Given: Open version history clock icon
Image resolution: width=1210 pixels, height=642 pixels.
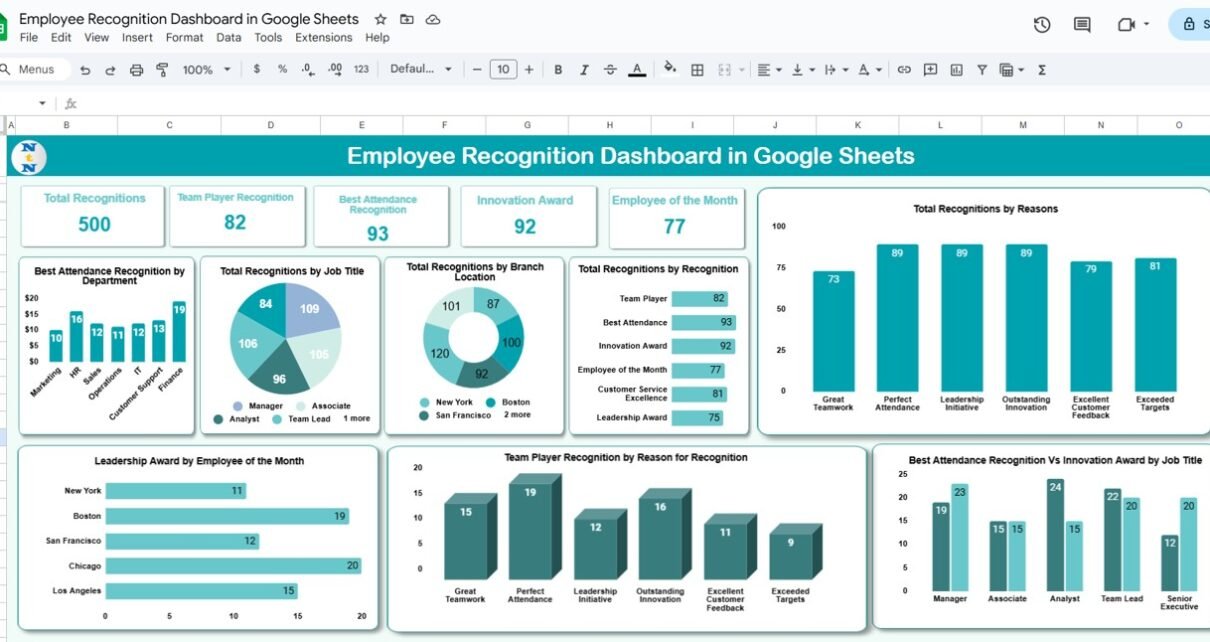Looking at the screenshot, I should coord(1042,25).
